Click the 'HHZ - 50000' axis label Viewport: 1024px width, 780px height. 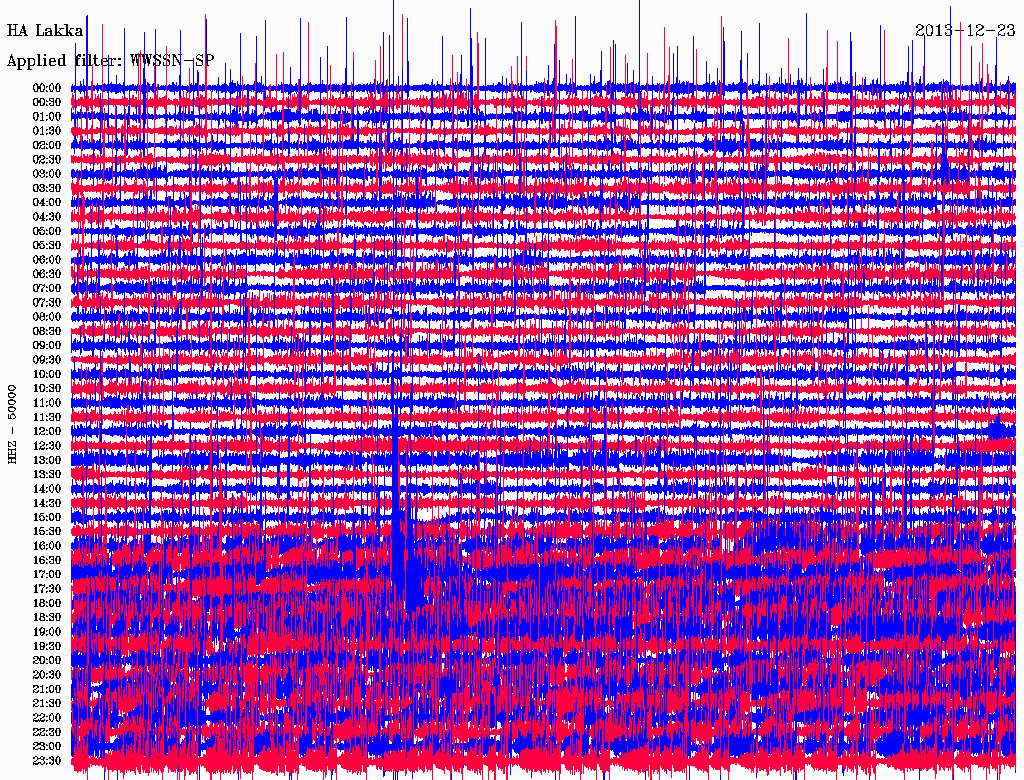click(x=12, y=425)
